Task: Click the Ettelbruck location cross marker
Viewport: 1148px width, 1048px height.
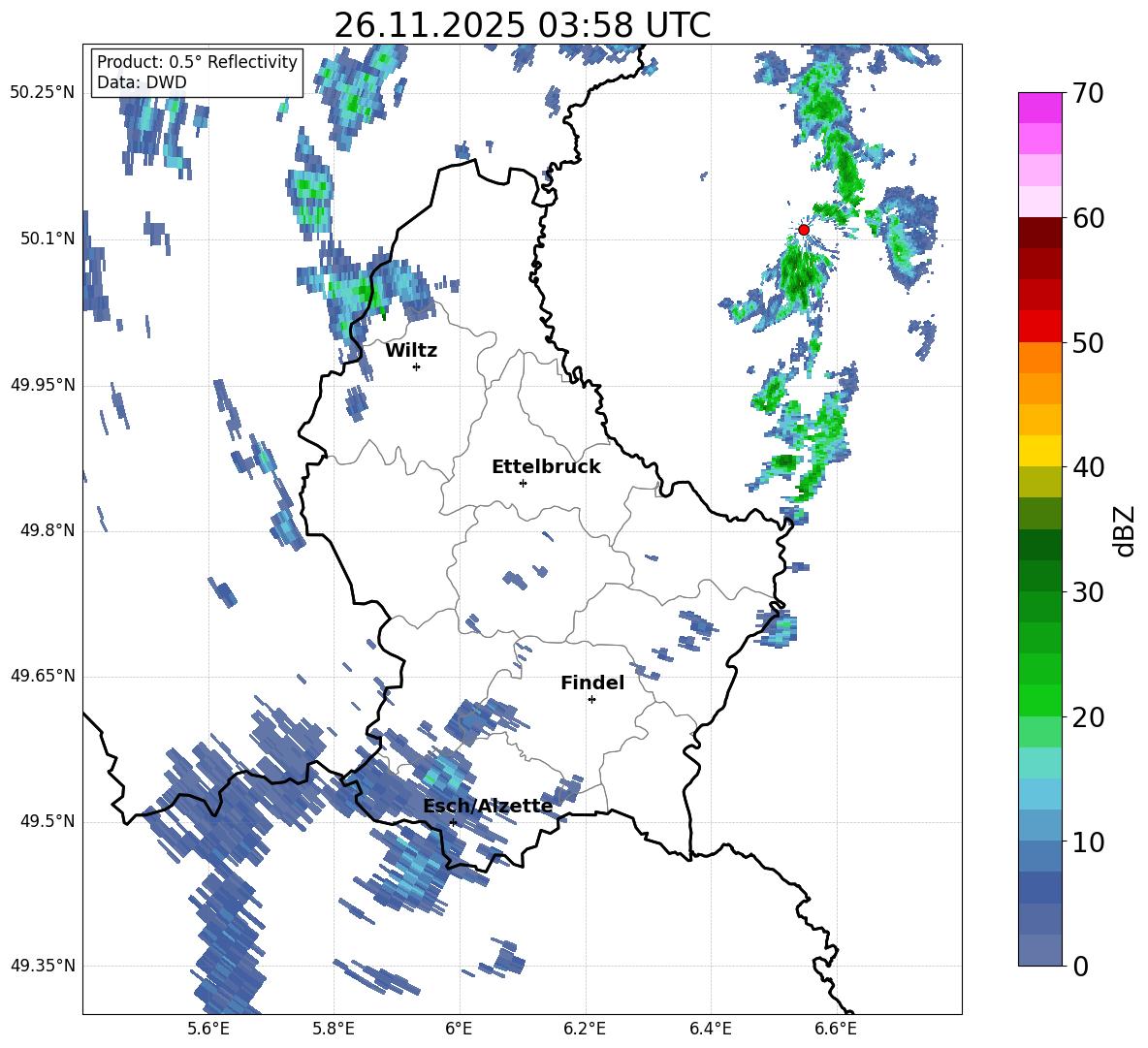Action: point(523,483)
